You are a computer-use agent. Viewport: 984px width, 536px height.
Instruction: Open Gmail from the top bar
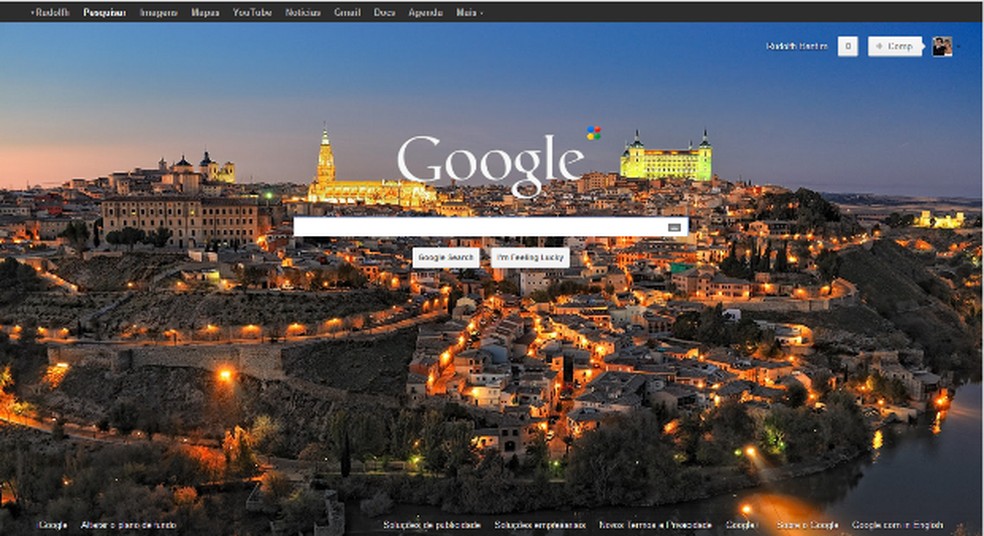pyautogui.click(x=347, y=12)
